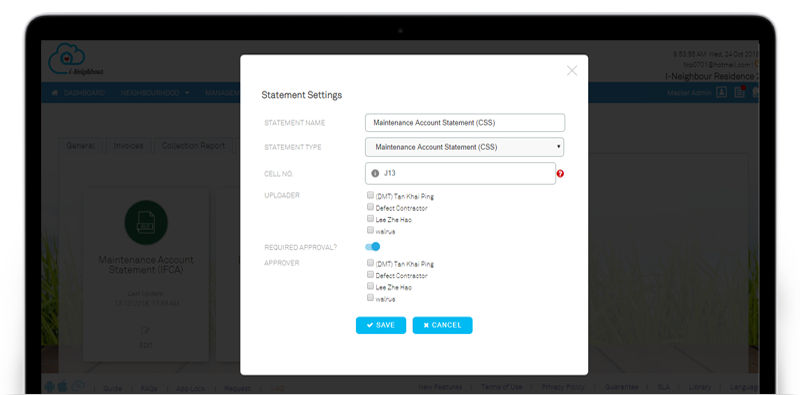The height and width of the screenshot is (395, 800).
Task: Open the Neighbourhood menu dropdown
Action: coord(155,93)
